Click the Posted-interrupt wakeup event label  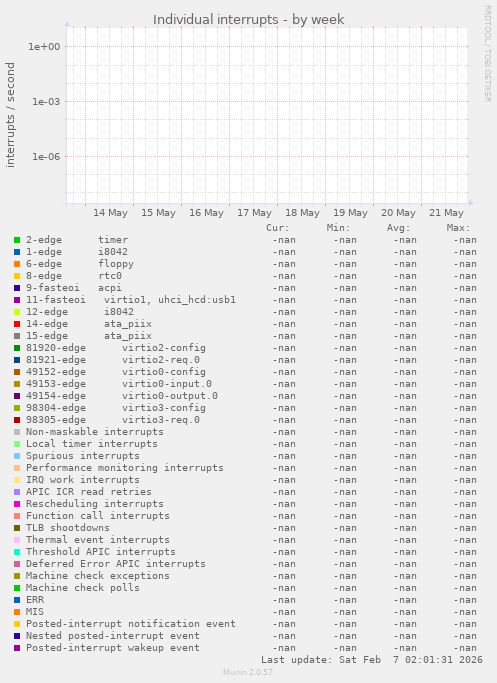113,648
